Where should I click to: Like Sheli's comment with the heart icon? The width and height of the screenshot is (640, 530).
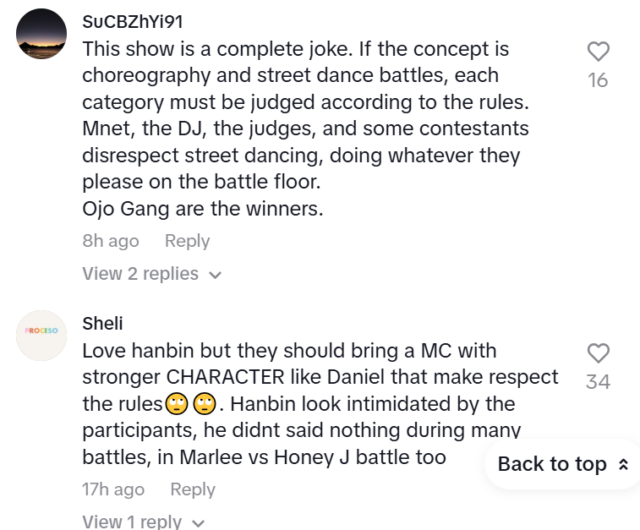598,353
